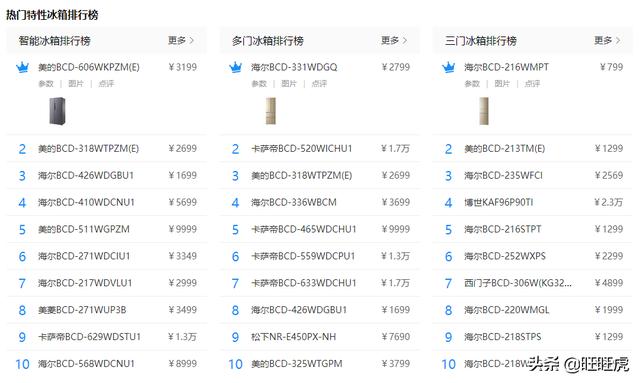Screen dimensions: 640x383
Task: Select 卡萨帝BCD-559WDCPU1 entry
Action: point(303,256)
